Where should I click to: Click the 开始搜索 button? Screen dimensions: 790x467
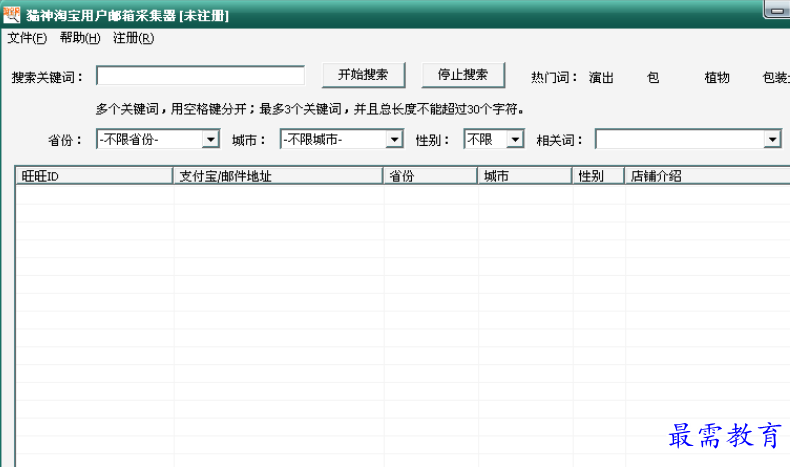click(x=363, y=75)
